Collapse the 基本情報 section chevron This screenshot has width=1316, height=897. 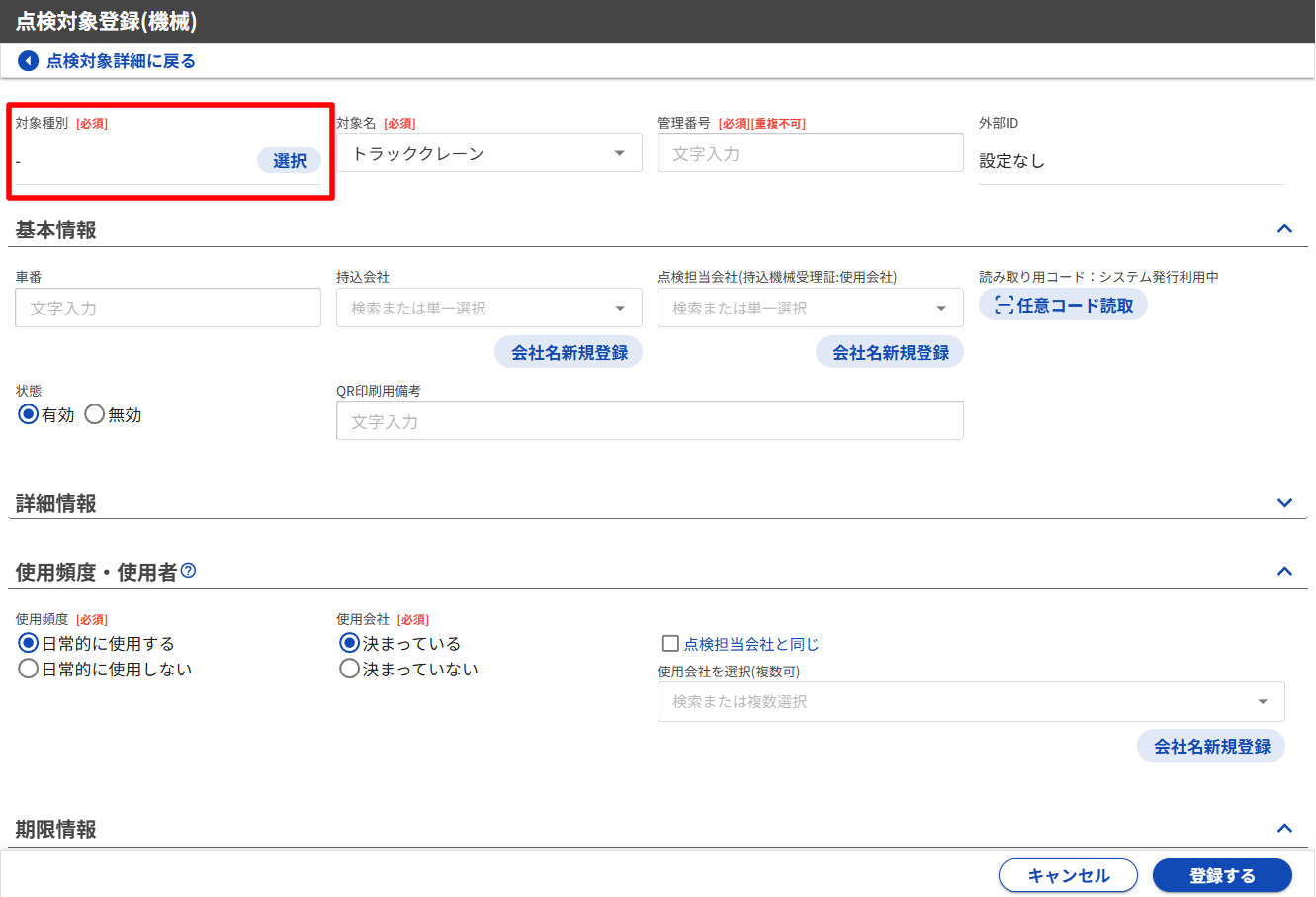click(x=1284, y=229)
